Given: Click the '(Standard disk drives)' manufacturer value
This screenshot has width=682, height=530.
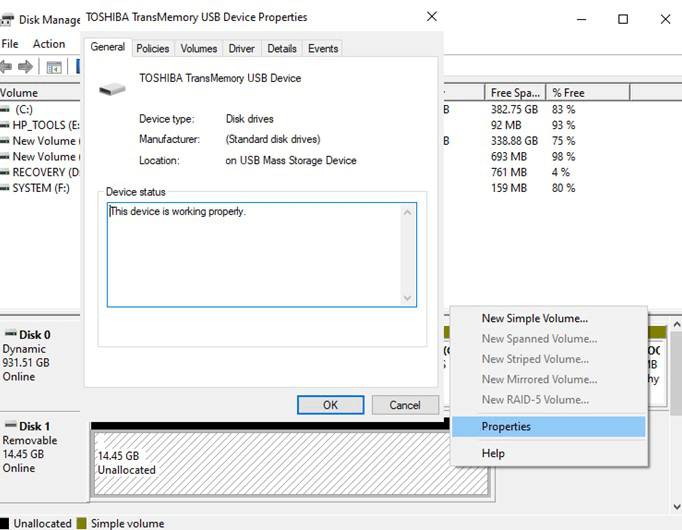Looking at the screenshot, I should [x=273, y=139].
